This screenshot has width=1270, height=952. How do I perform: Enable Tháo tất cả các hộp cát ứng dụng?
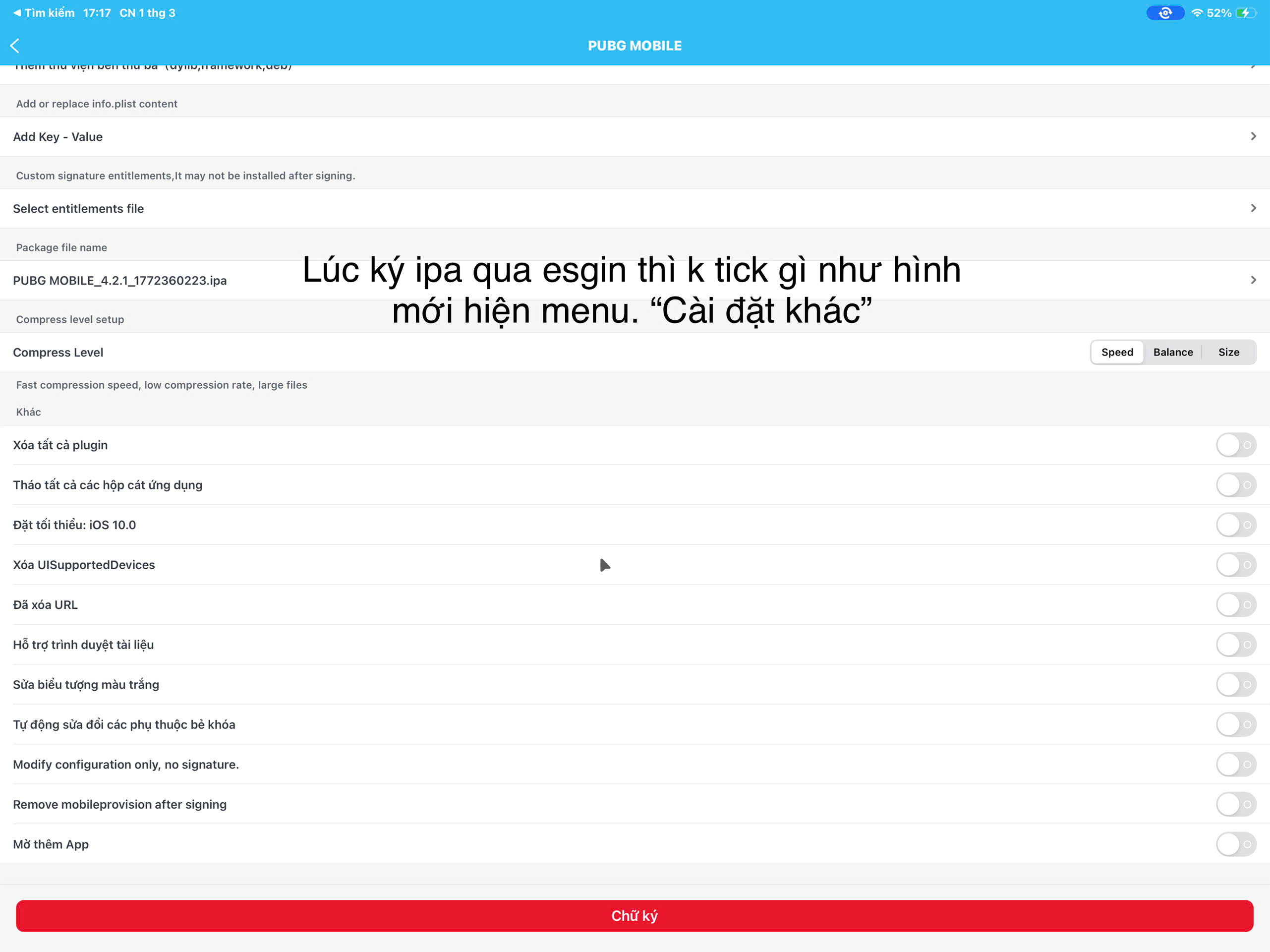point(1236,484)
